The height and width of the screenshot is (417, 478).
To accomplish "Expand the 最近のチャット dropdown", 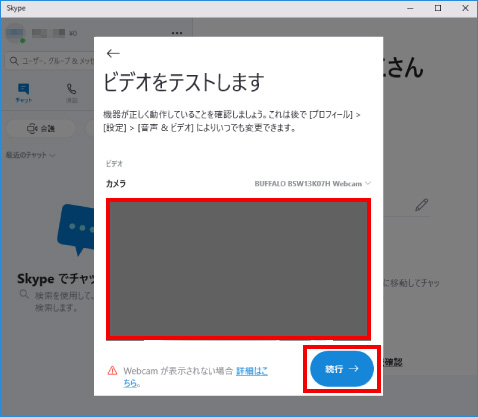I will (30, 155).
